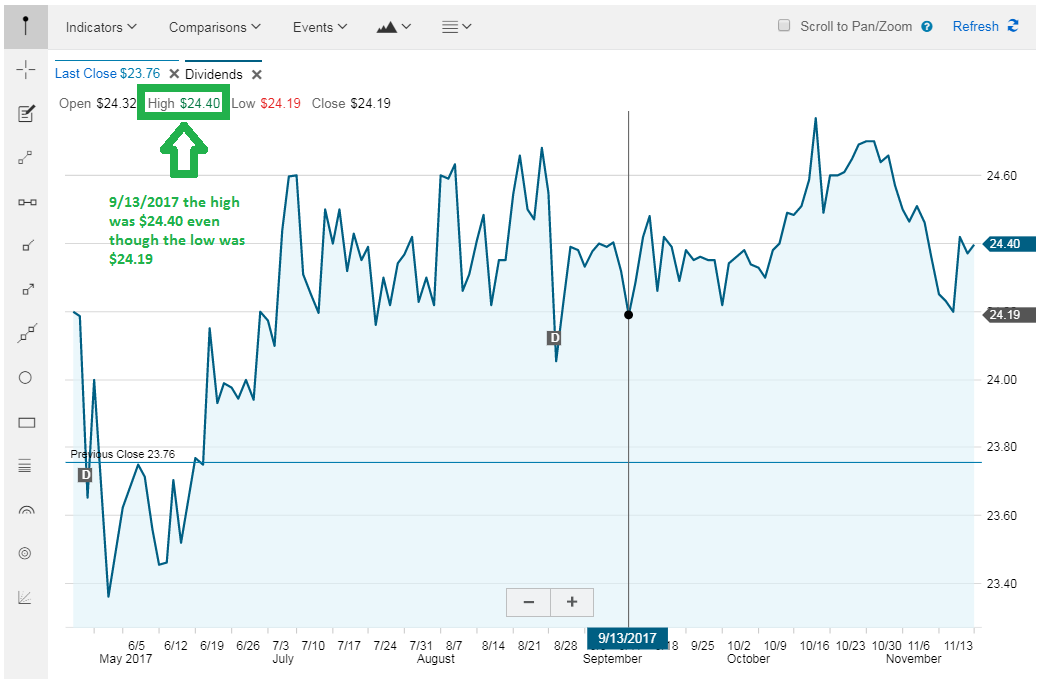Remove the Dividends overlay
The image size is (1040, 679).
[x=257, y=74]
